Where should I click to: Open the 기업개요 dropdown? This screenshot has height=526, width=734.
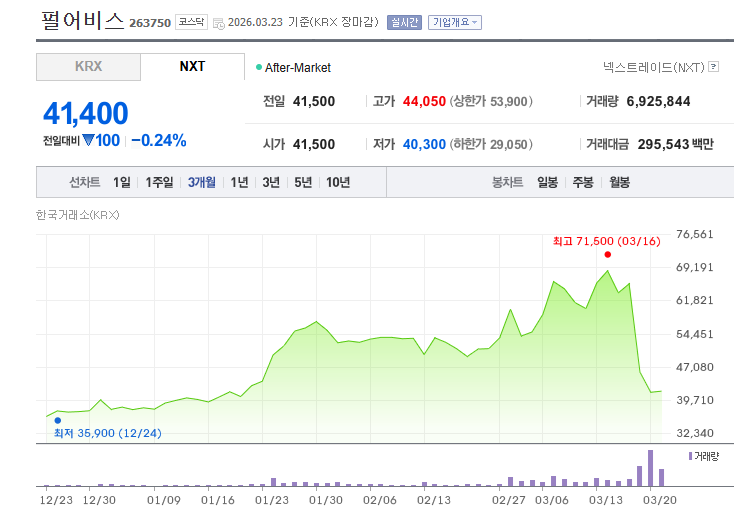454,22
